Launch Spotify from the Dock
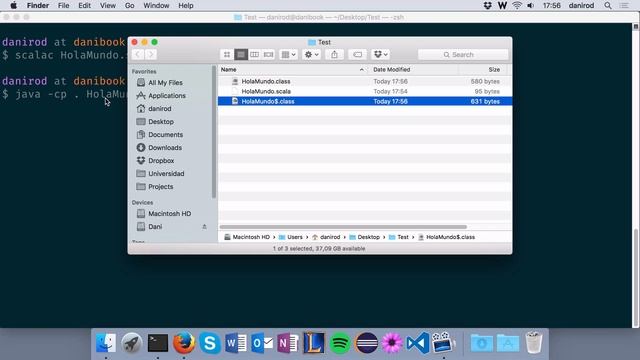640x360 pixels. tap(340, 343)
